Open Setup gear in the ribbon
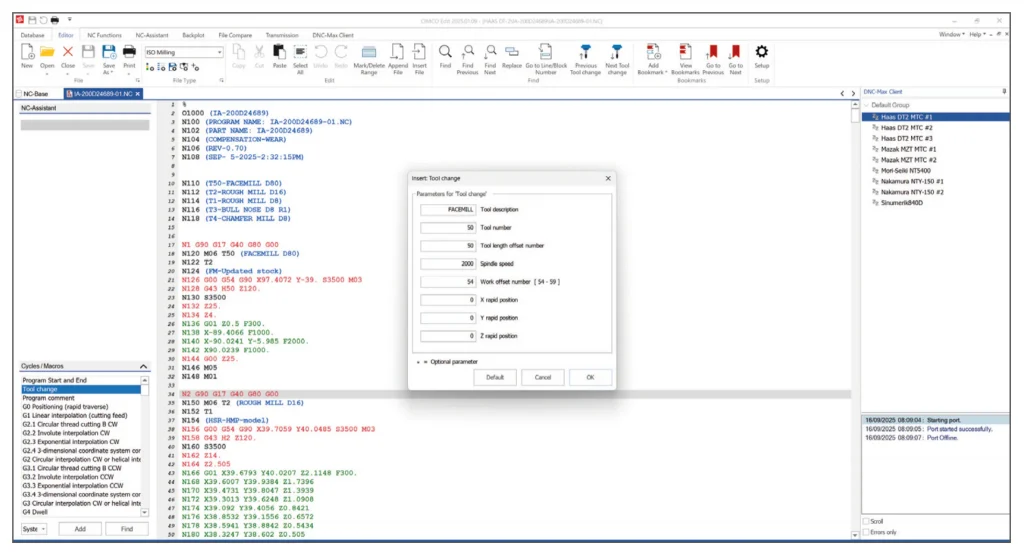 click(x=761, y=53)
